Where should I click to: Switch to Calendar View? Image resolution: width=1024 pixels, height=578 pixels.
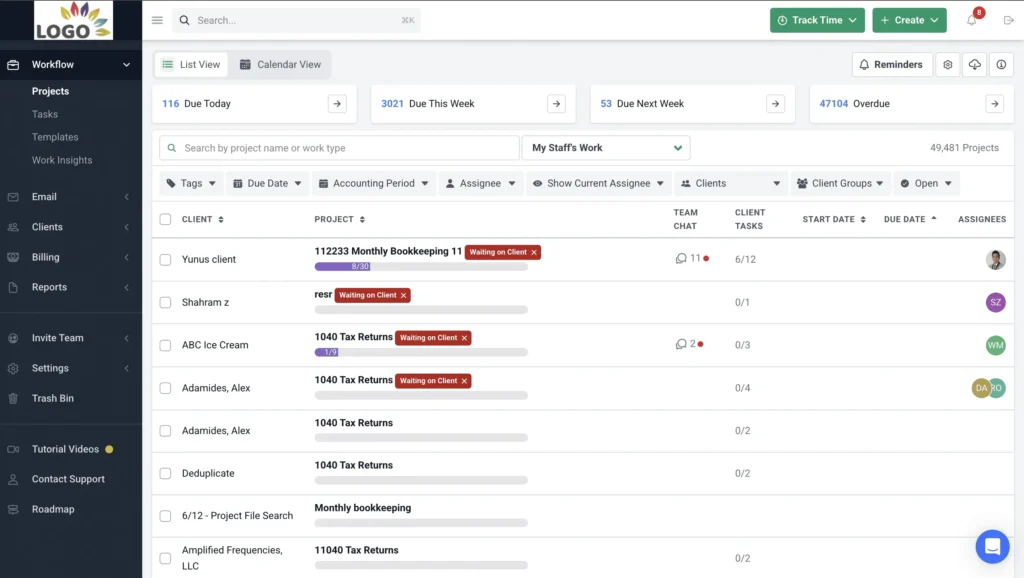coord(282,64)
